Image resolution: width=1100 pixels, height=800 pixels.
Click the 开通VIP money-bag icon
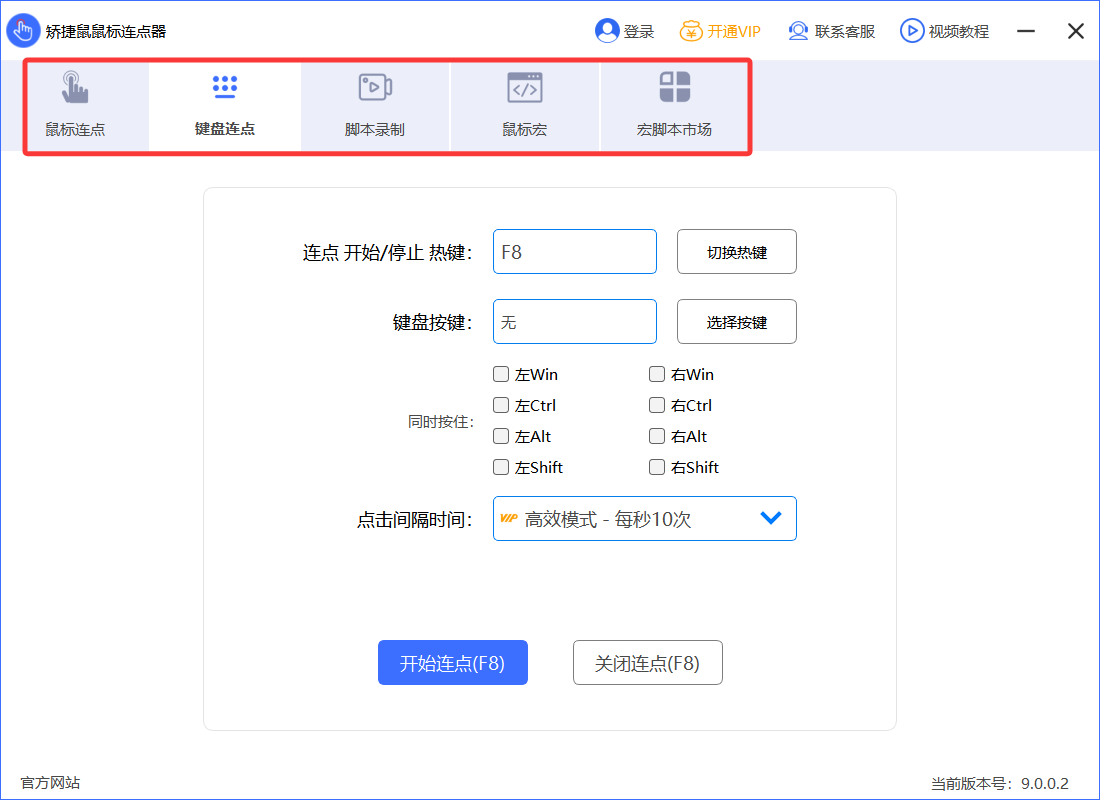(x=691, y=31)
